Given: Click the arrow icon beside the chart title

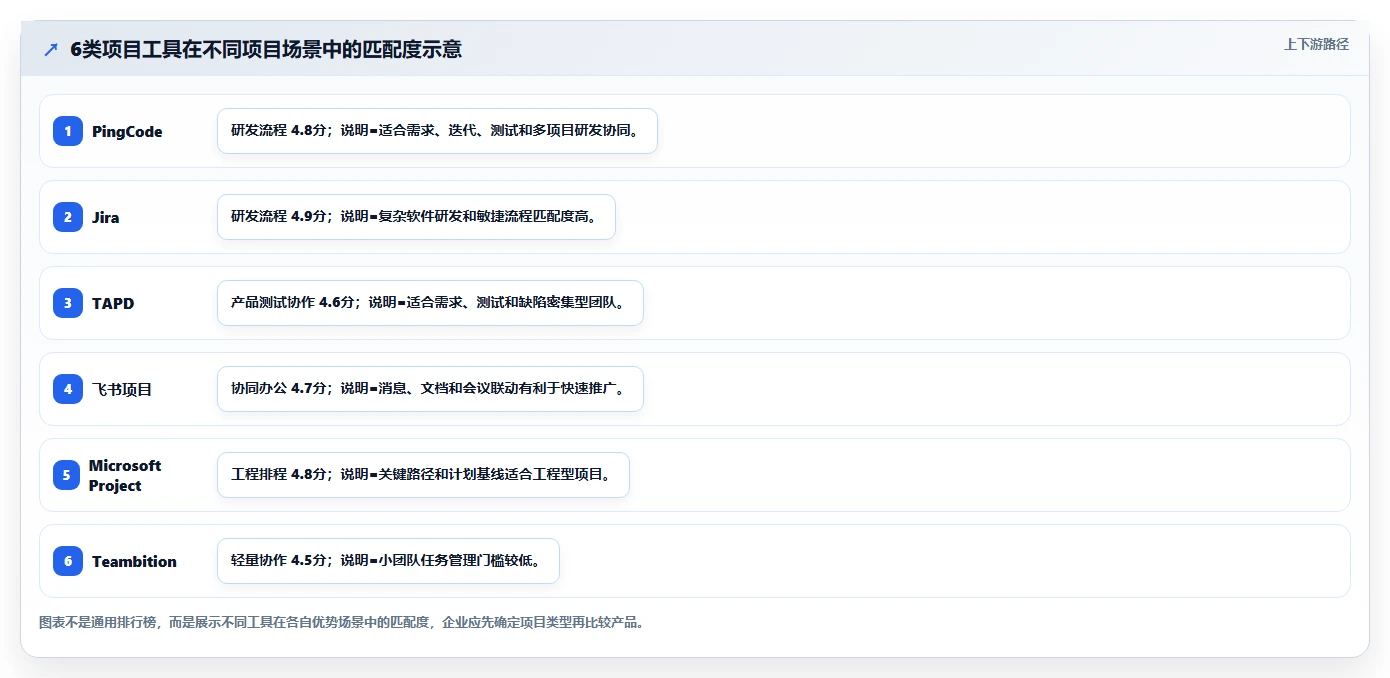Looking at the screenshot, I should pyautogui.click(x=51, y=50).
